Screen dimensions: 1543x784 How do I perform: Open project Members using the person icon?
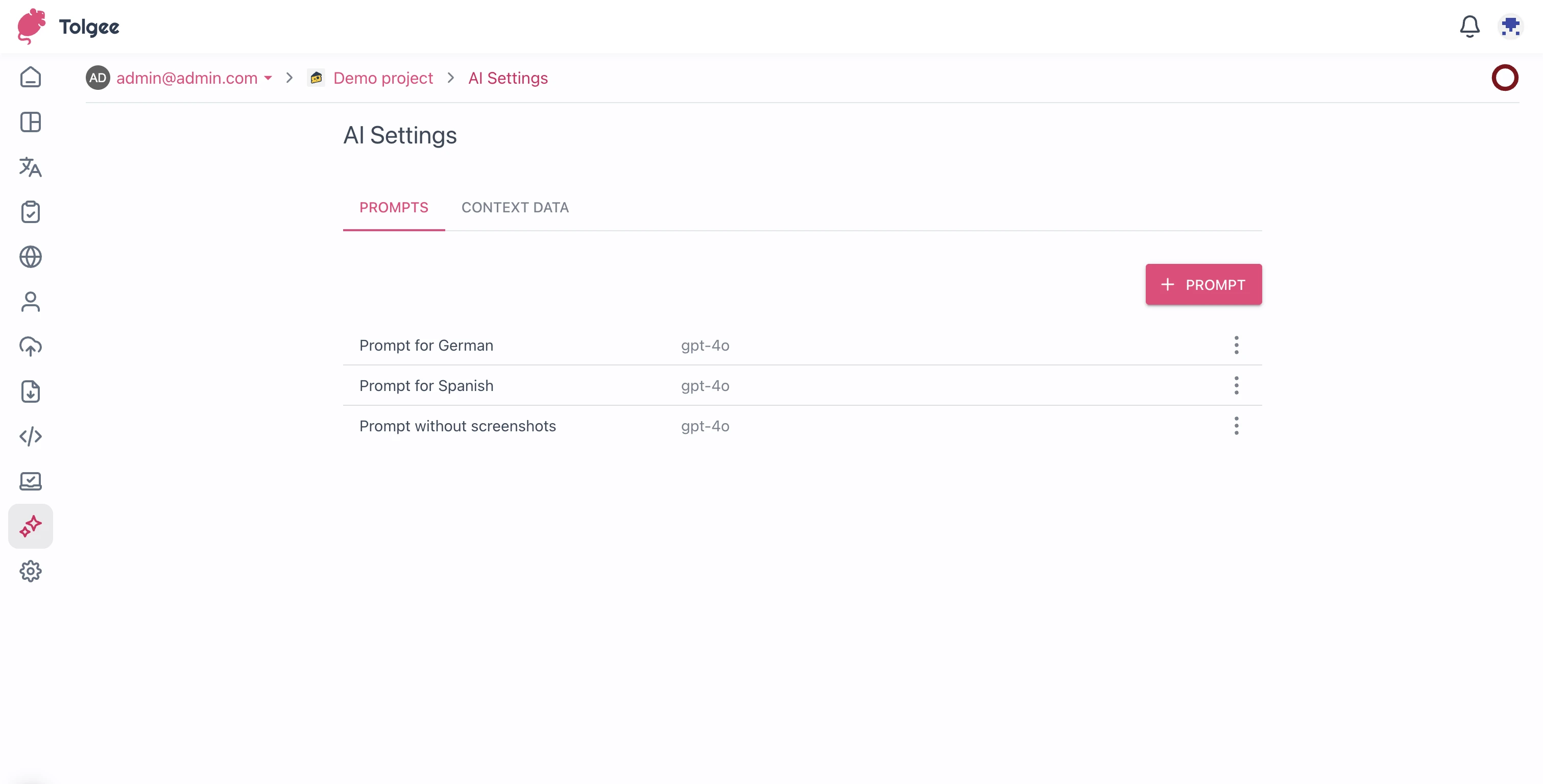tap(30, 302)
